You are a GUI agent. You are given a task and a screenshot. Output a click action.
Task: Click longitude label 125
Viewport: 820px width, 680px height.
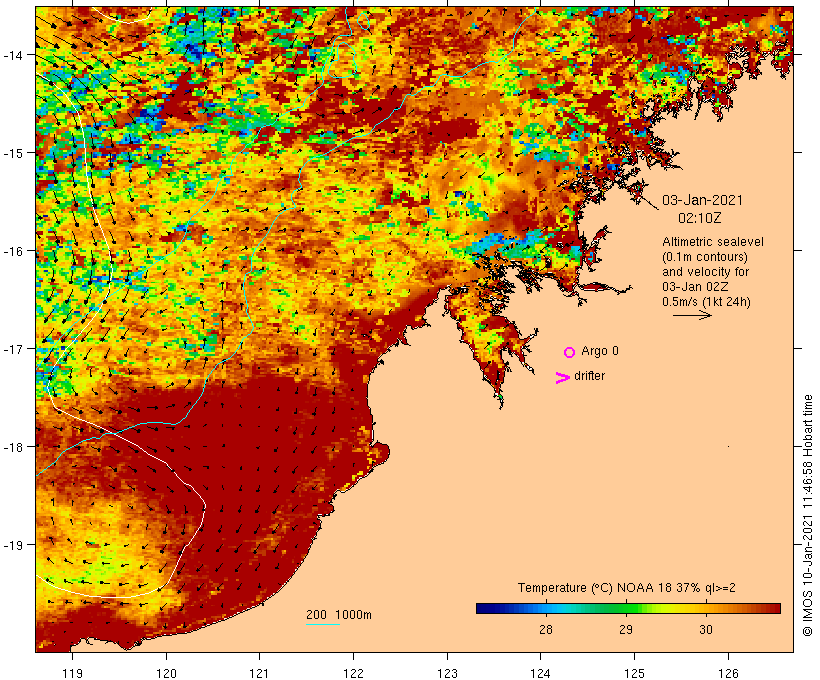[x=634, y=673]
